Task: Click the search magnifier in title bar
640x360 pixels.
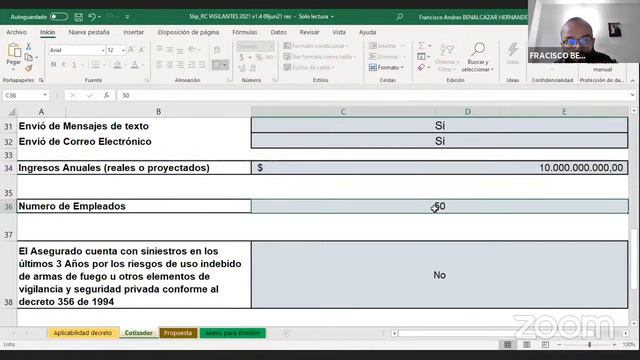Action: pyautogui.click(x=400, y=17)
